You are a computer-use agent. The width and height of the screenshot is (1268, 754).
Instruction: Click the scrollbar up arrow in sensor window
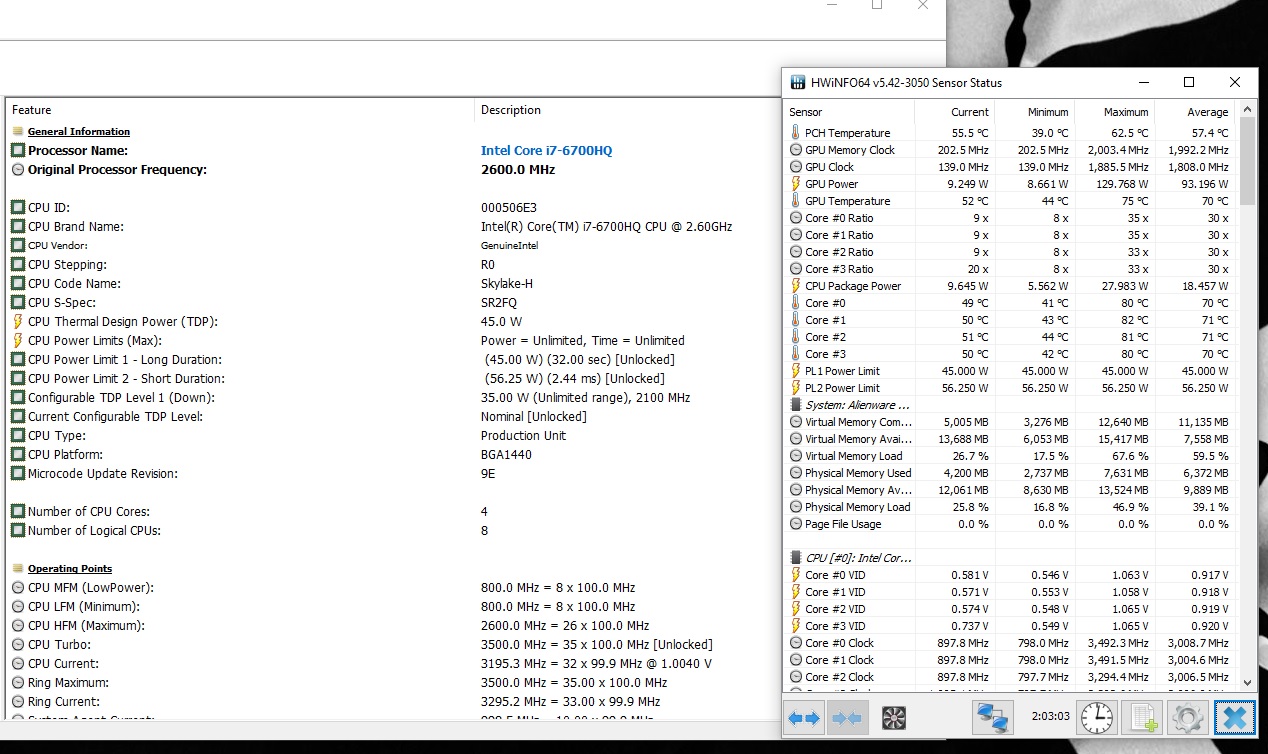pos(1246,109)
